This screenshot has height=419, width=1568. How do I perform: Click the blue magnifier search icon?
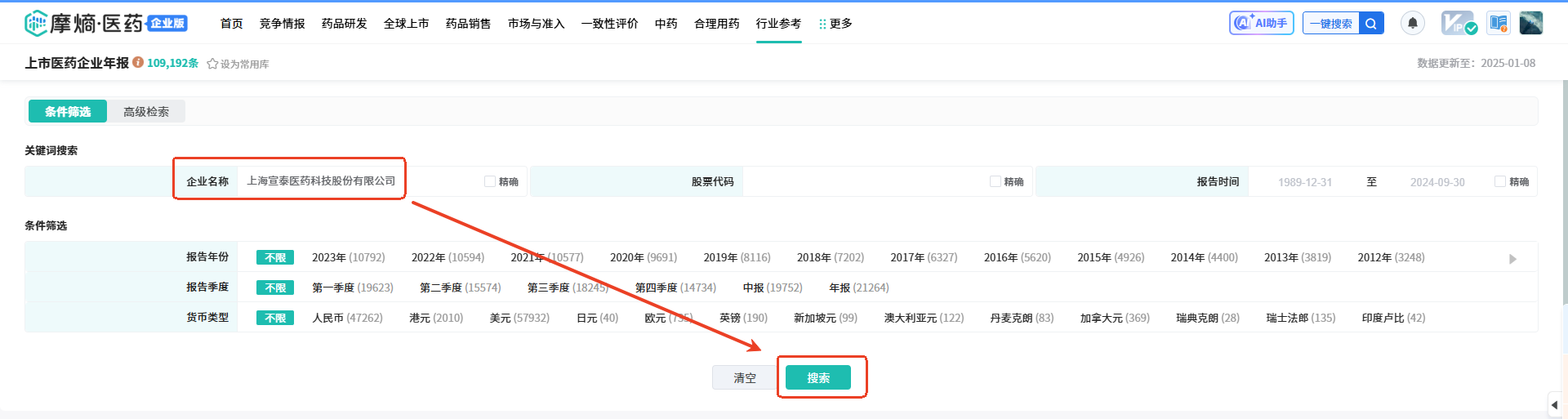click(1371, 24)
